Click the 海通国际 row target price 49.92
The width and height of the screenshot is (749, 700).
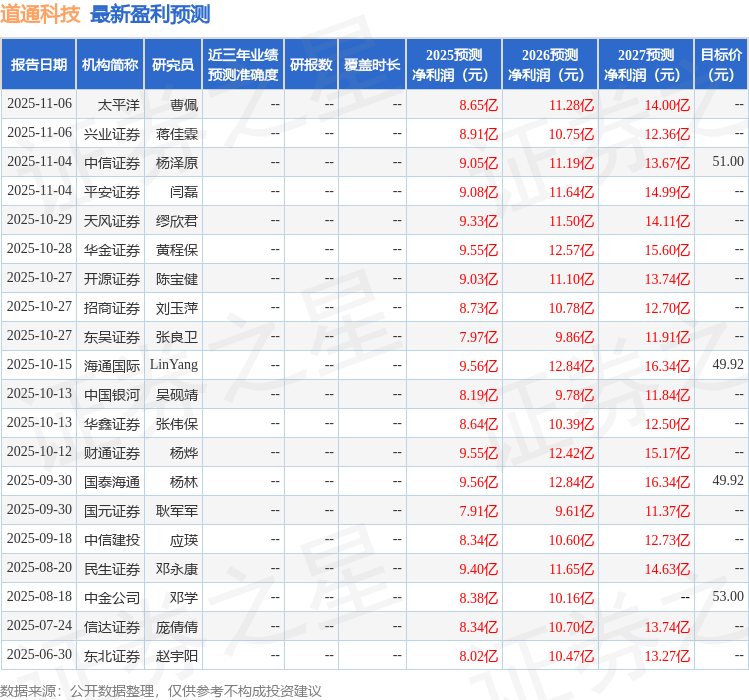click(x=728, y=365)
